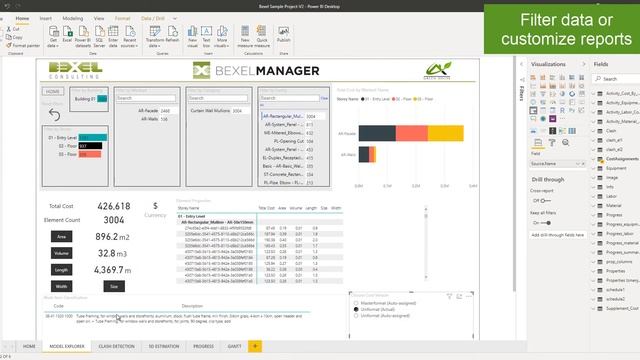Expand the Material table in Fields
Screen dimensions: 640x360
594,206
